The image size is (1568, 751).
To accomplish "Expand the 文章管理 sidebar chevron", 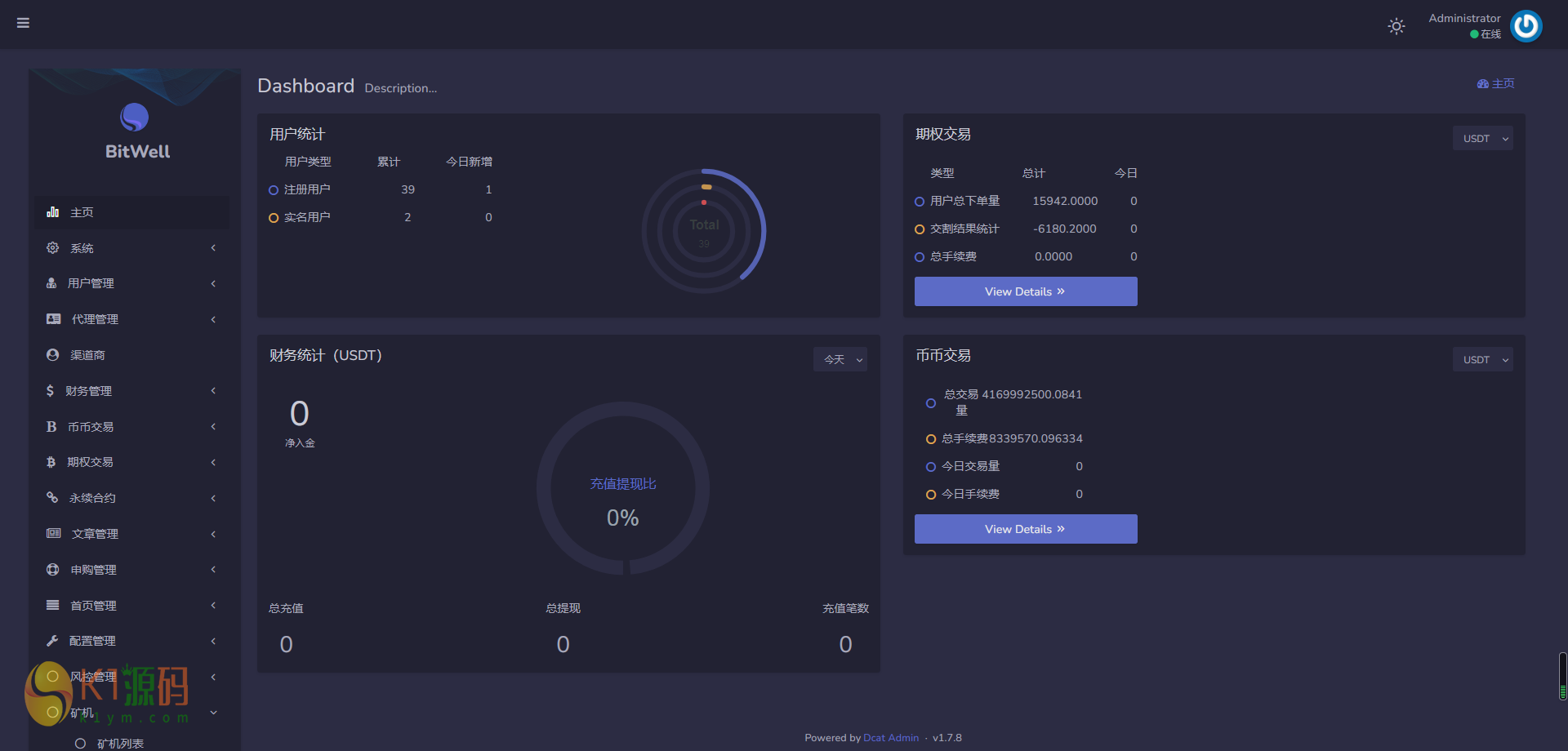I will 213,534.
